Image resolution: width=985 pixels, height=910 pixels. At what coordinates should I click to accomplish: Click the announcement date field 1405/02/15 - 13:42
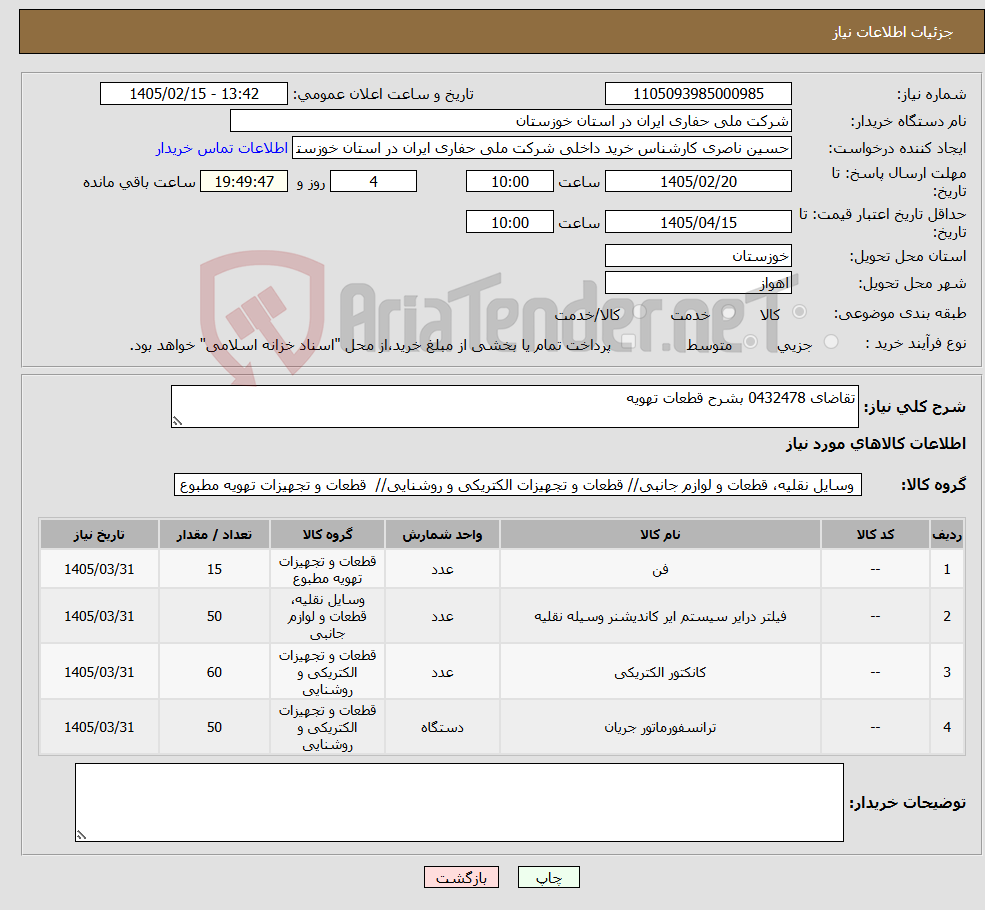(x=193, y=94)
